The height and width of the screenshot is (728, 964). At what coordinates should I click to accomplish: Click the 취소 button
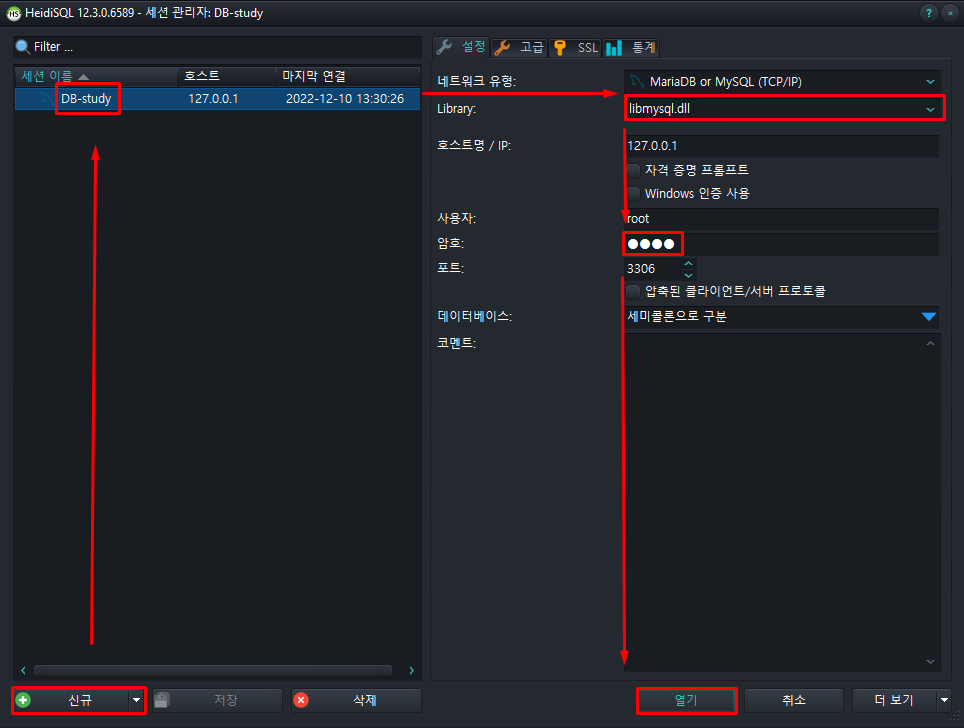point(794,700)
